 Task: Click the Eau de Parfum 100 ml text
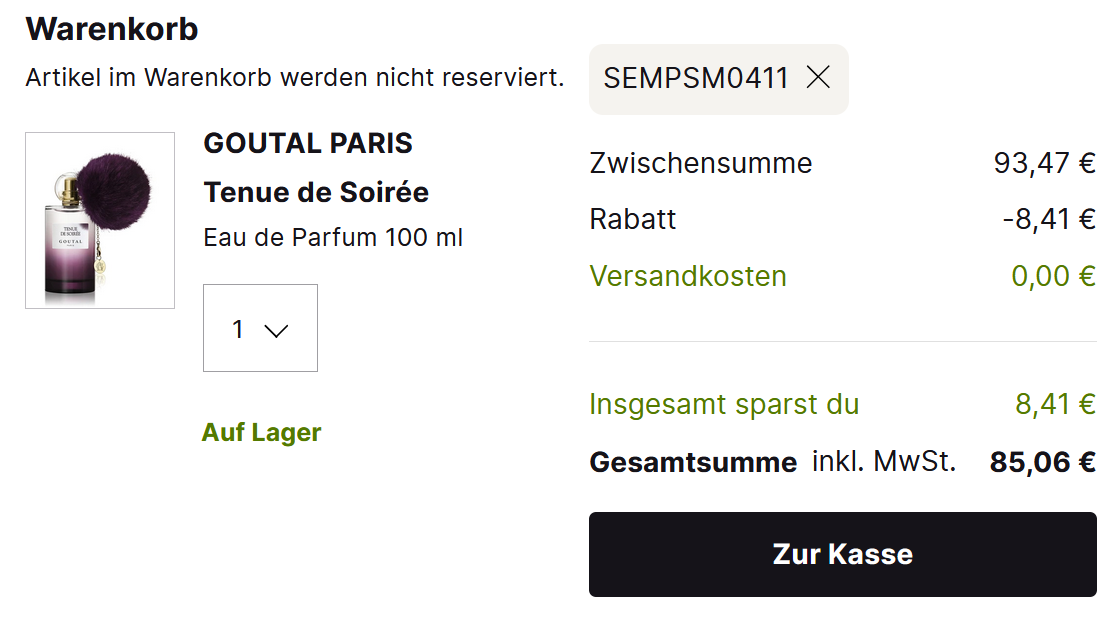[333, 237]
